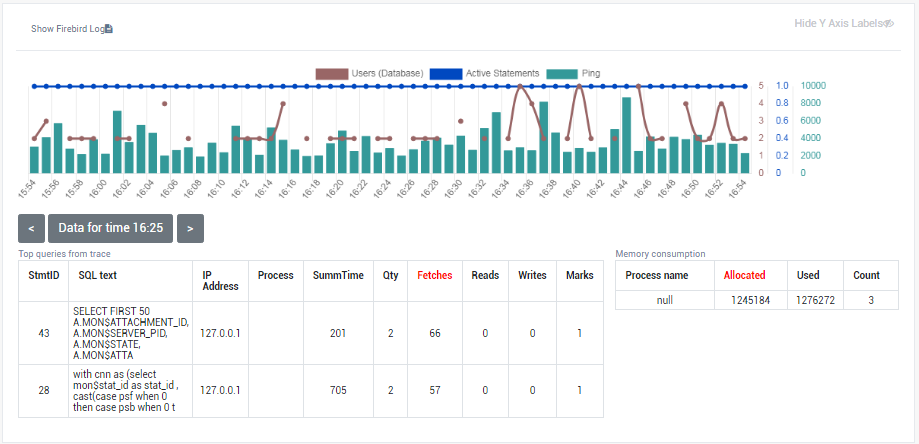The width and height of the screenshot is (919, 444).
Task: Click the 16:02 time label on chart axis
Action: coord(122,189)
